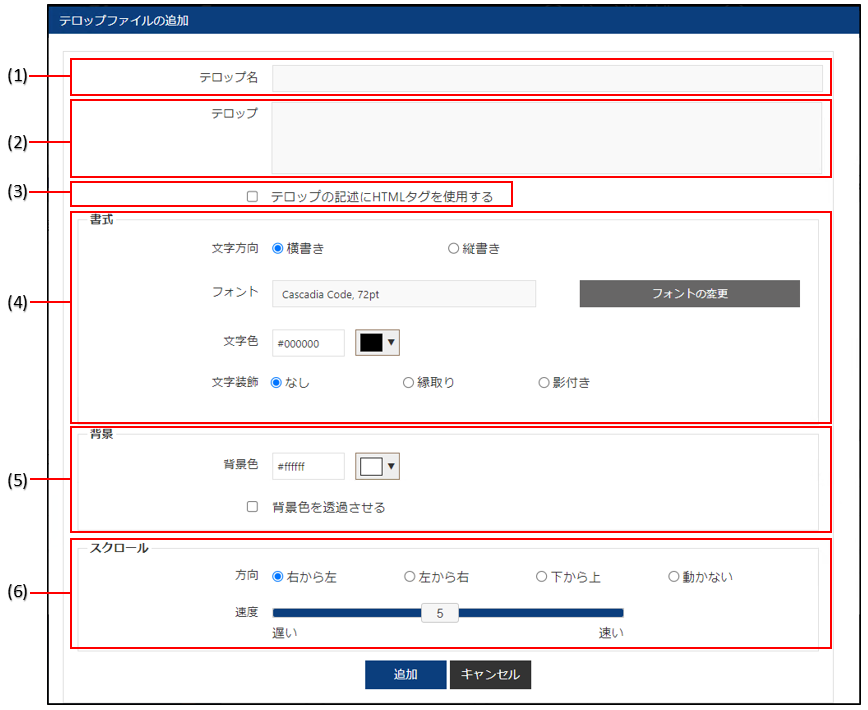Open the white 背景色 color picker
This screenshot has width=868, height=710.
point(377,466)
